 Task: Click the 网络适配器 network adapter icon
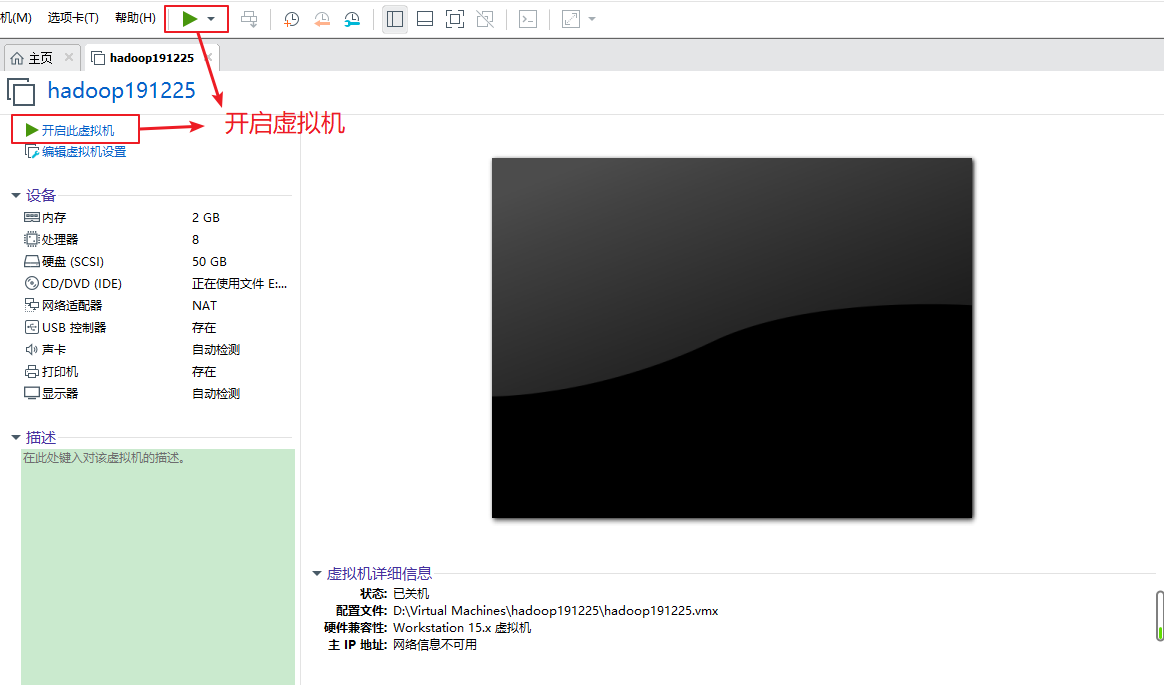click(31, 305)
